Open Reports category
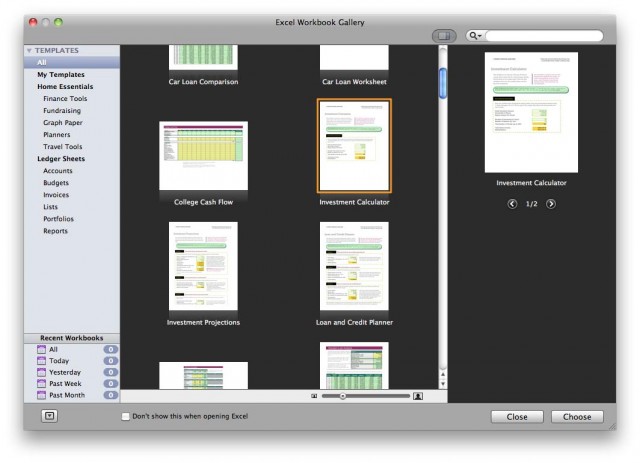640x463 pixels. click(x=55, y=231)
